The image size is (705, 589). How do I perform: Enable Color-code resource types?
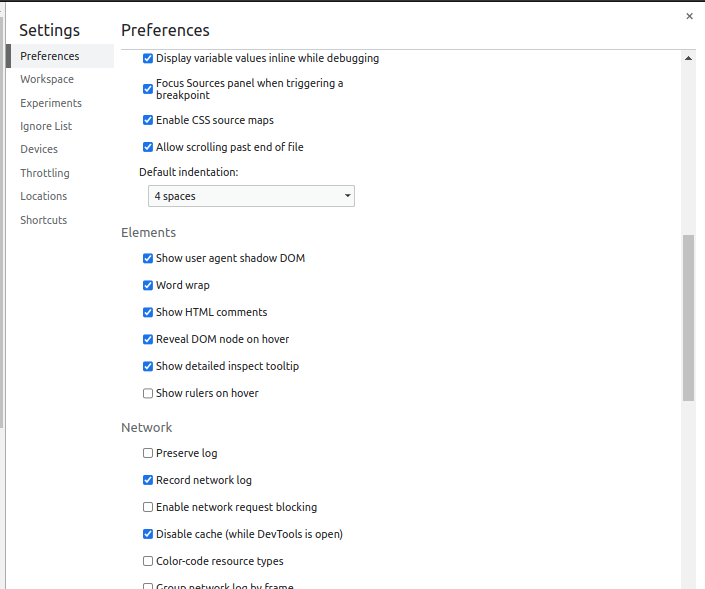pos(148,561)
